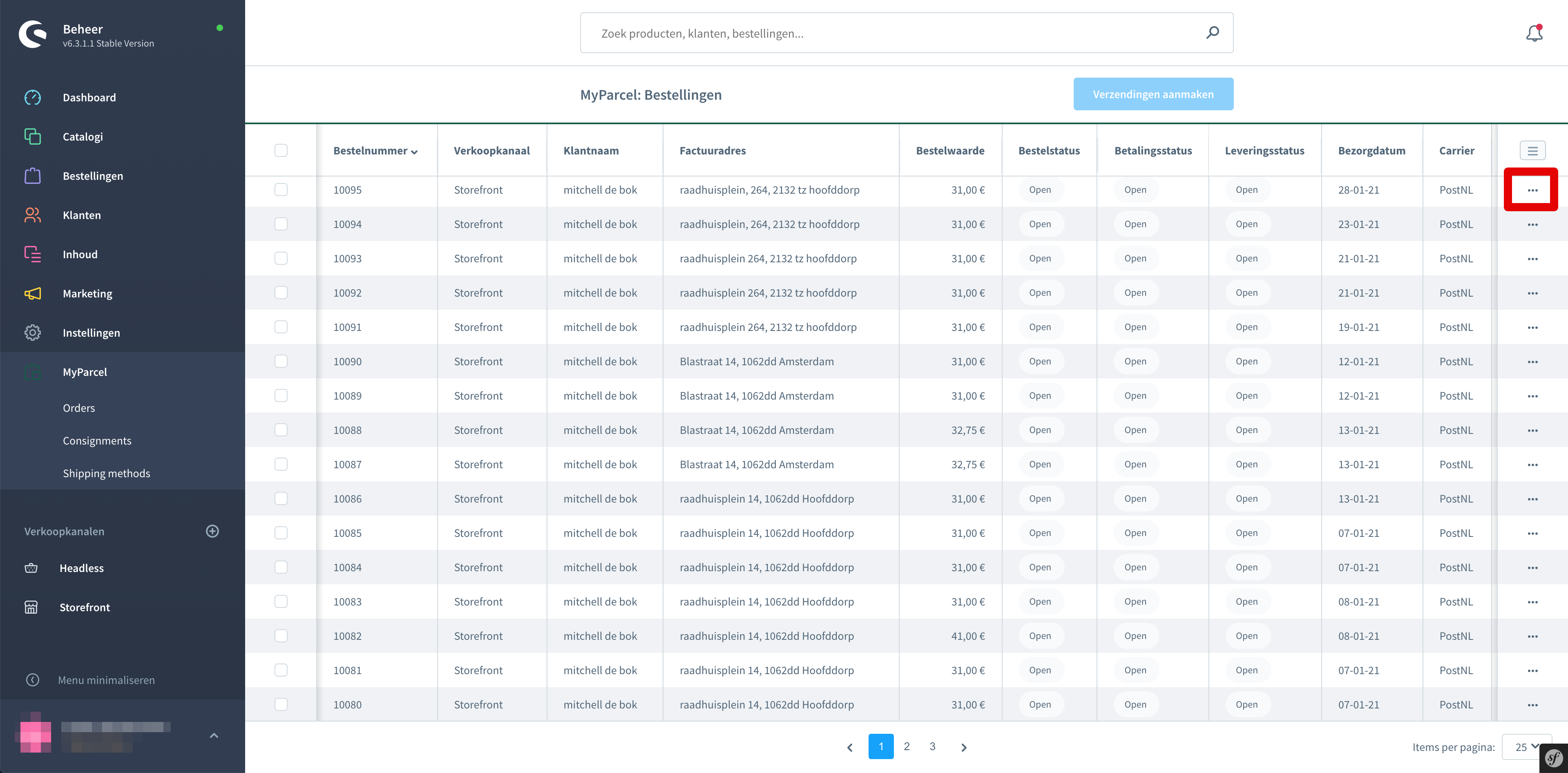Viewport: 1568px width, 773px height.
Task: Go to page 3 of the orders list
Action: click(x=932, y=746)
